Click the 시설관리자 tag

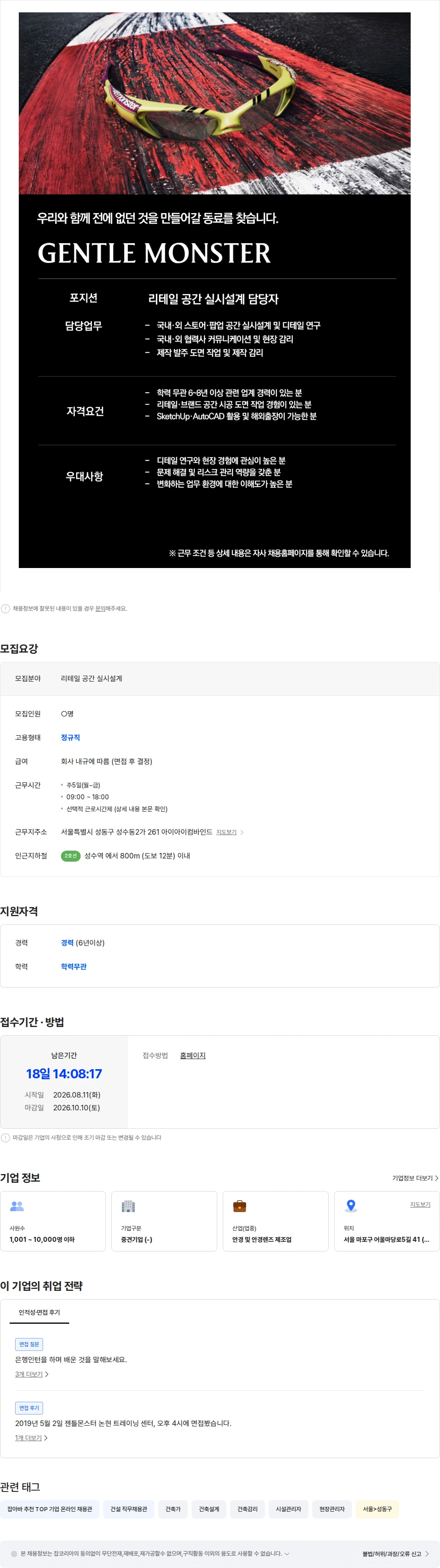tap(288, 1509)
